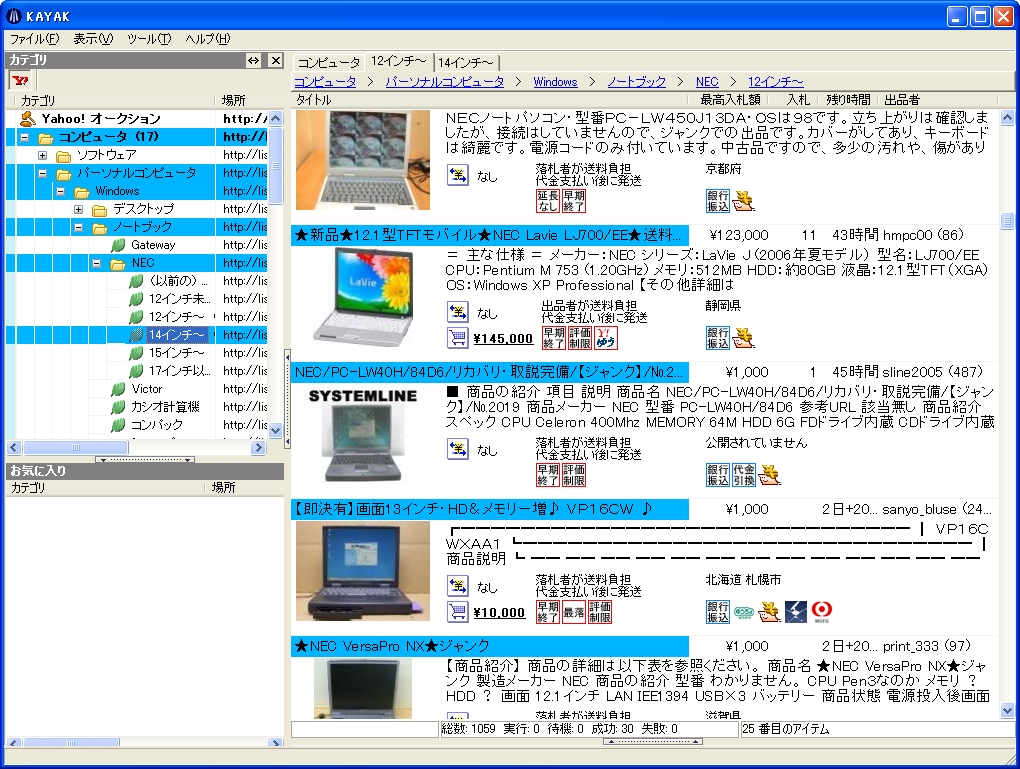This screenshot has width=1020, height=769.
Task: Click the 延長なし icon in the first listing
Action: (x=548, y=201)
